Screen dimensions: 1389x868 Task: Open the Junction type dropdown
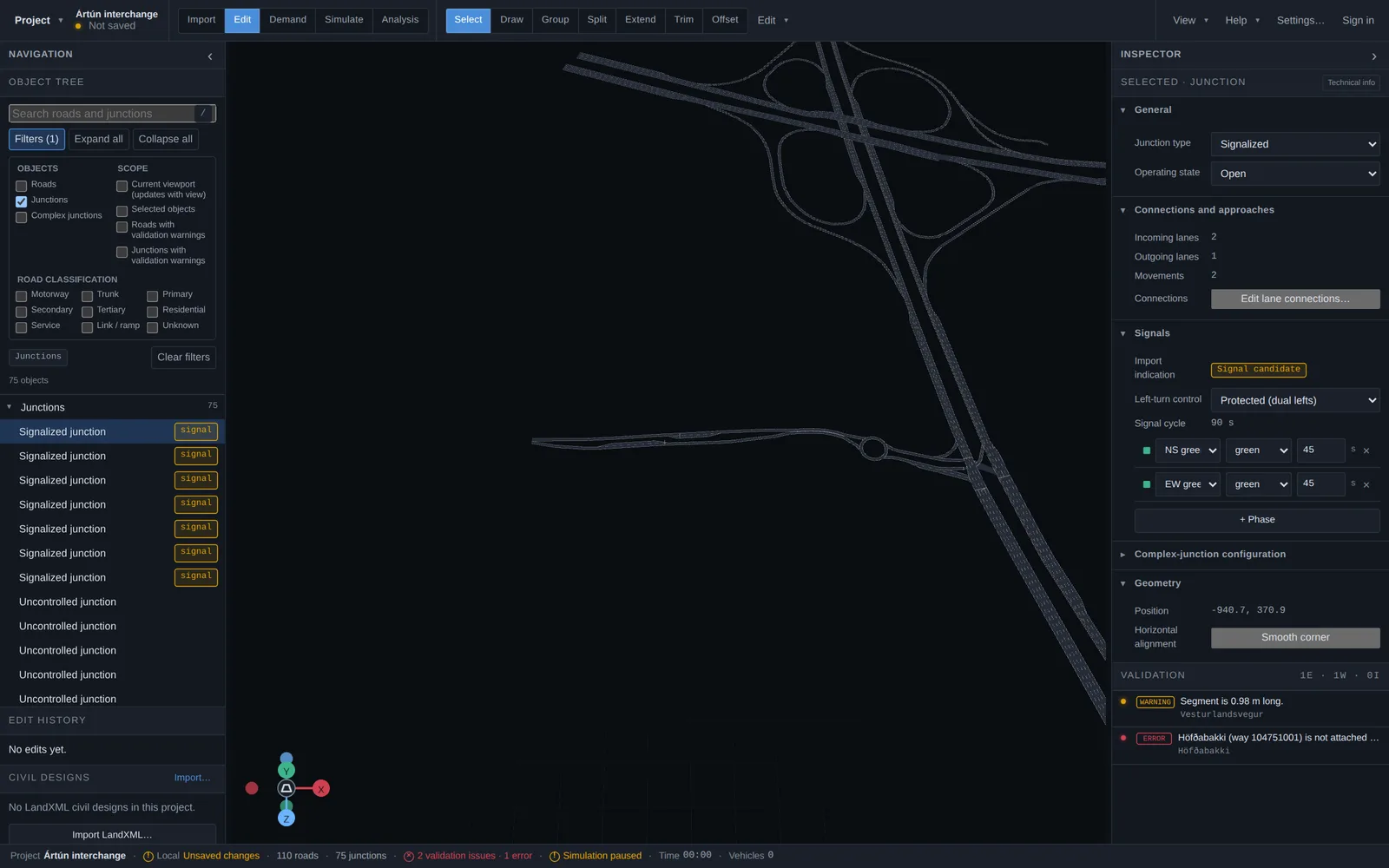(x=1295, y=144)
